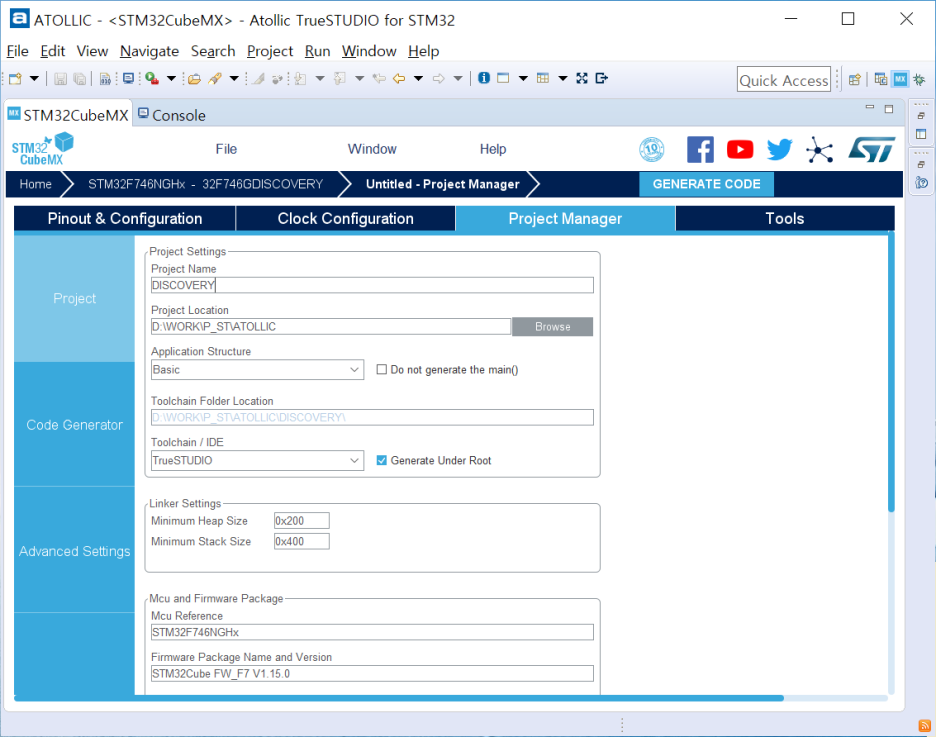Select the STM32CubeMX view tab
936x737 pixels.
[x=68, y=115]
